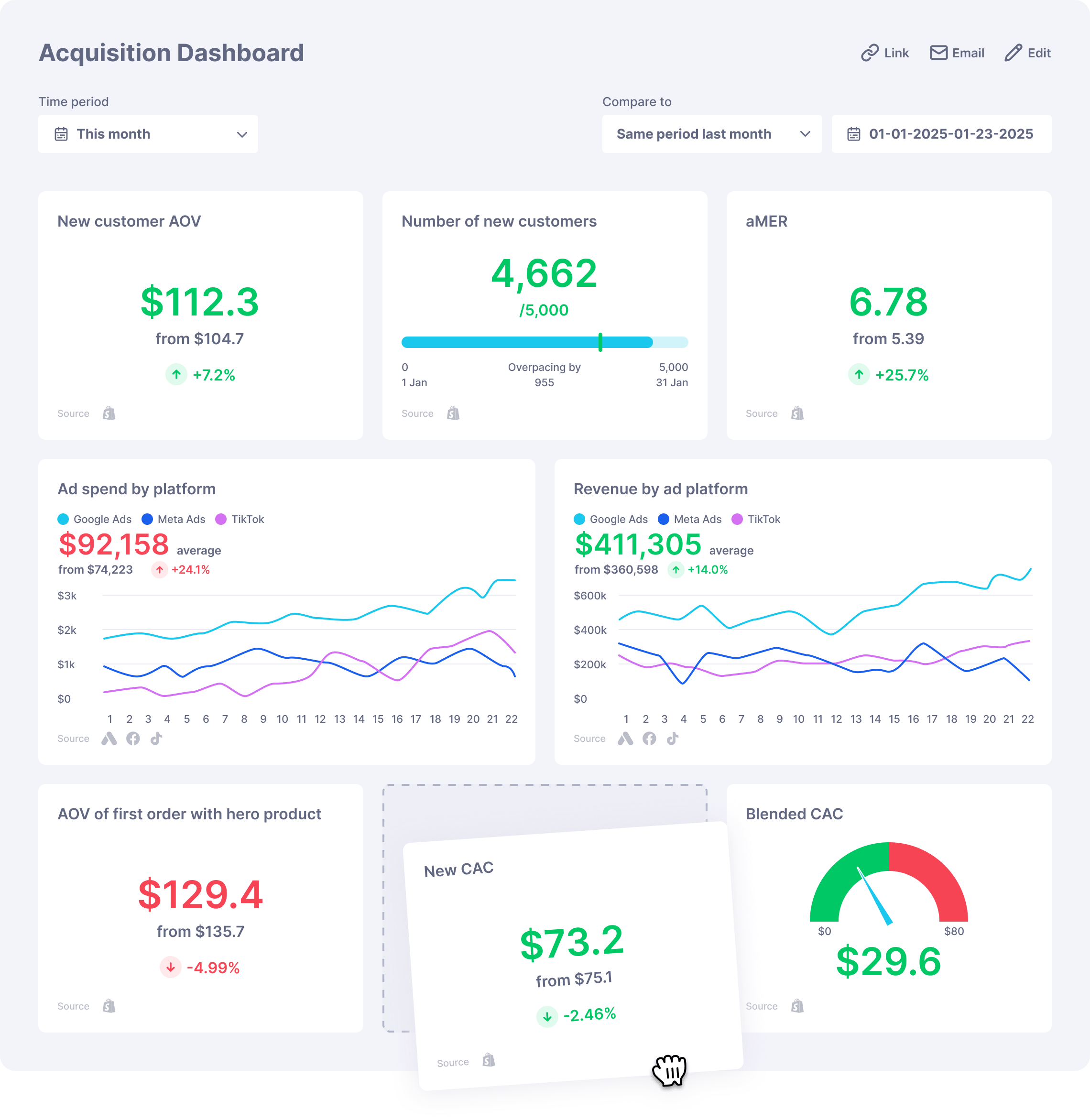The height and width of the screenshot is (1120, 1090).
Task: Toggle Meta Ads series in Revenue legend
Action: [x=690, y=519]
